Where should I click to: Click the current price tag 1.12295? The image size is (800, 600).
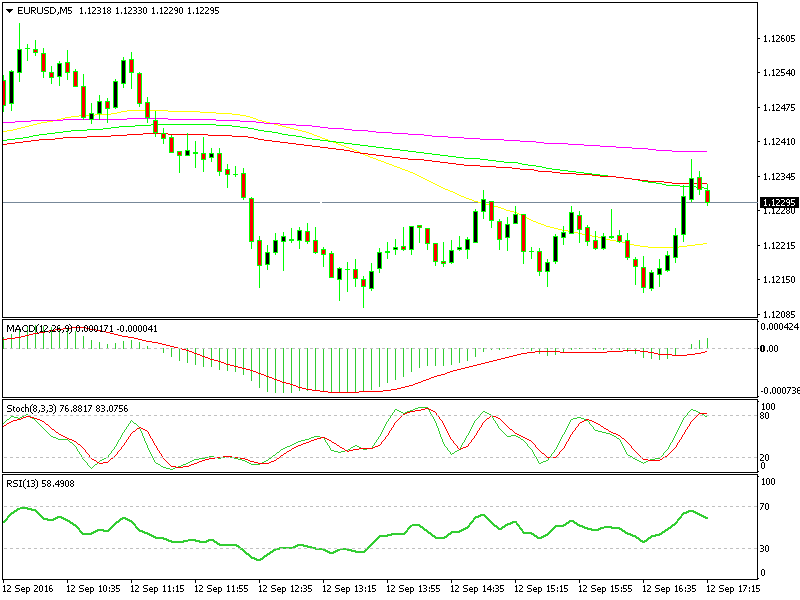click(779, 203)
